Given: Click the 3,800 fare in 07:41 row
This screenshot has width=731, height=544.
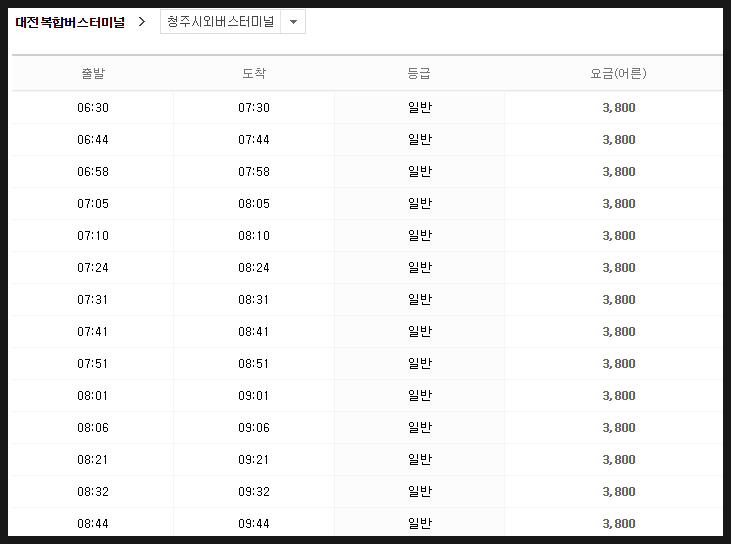Looking at the screenshot, I should (619, 331).
